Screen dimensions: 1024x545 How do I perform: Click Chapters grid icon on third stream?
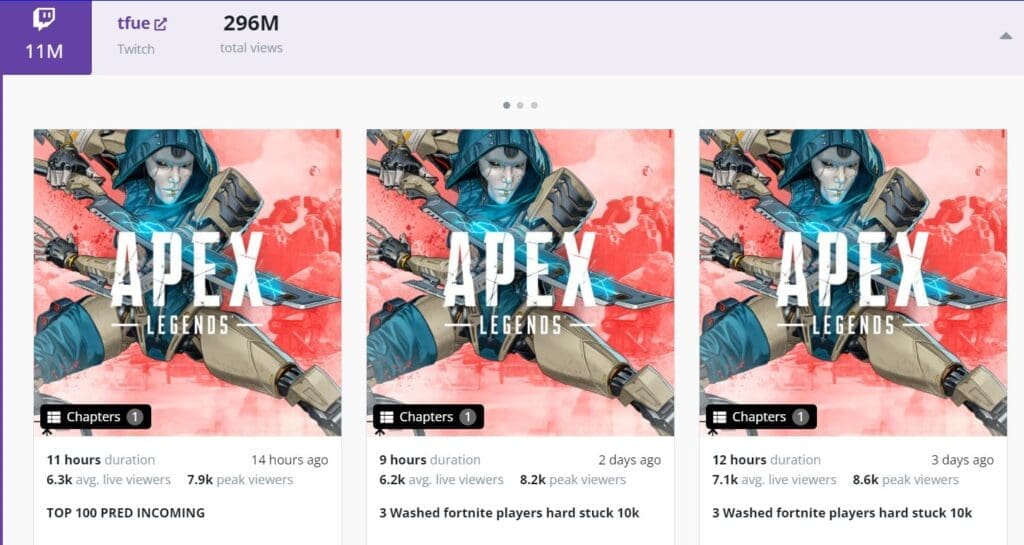[x=720, y=417]
